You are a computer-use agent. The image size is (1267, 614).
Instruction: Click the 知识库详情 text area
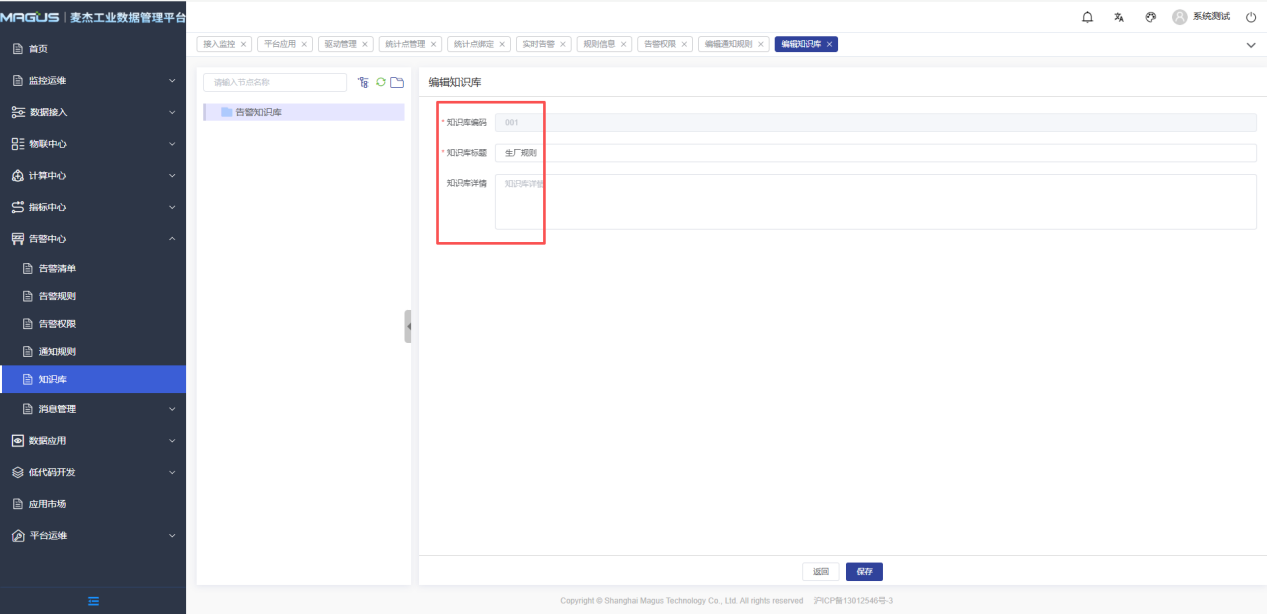pos(875,201)
